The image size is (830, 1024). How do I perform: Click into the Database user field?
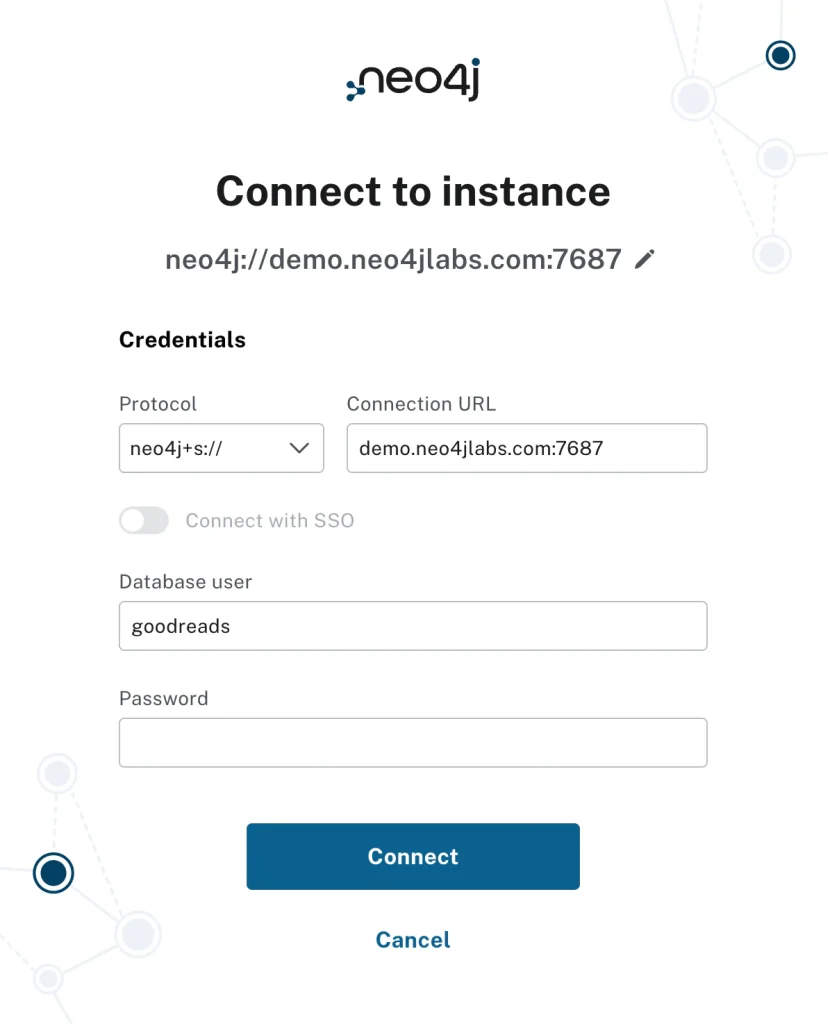413,626
